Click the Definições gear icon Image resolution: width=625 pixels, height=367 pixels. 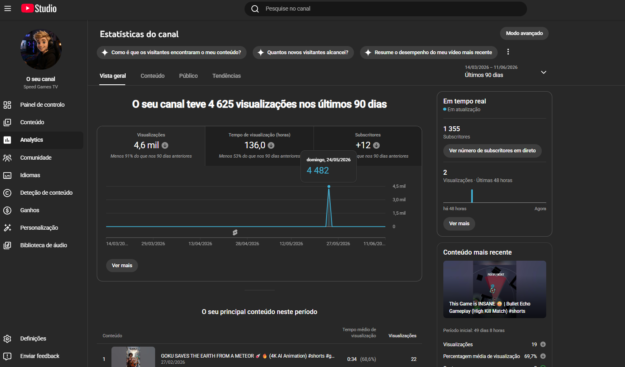(7, 339)
